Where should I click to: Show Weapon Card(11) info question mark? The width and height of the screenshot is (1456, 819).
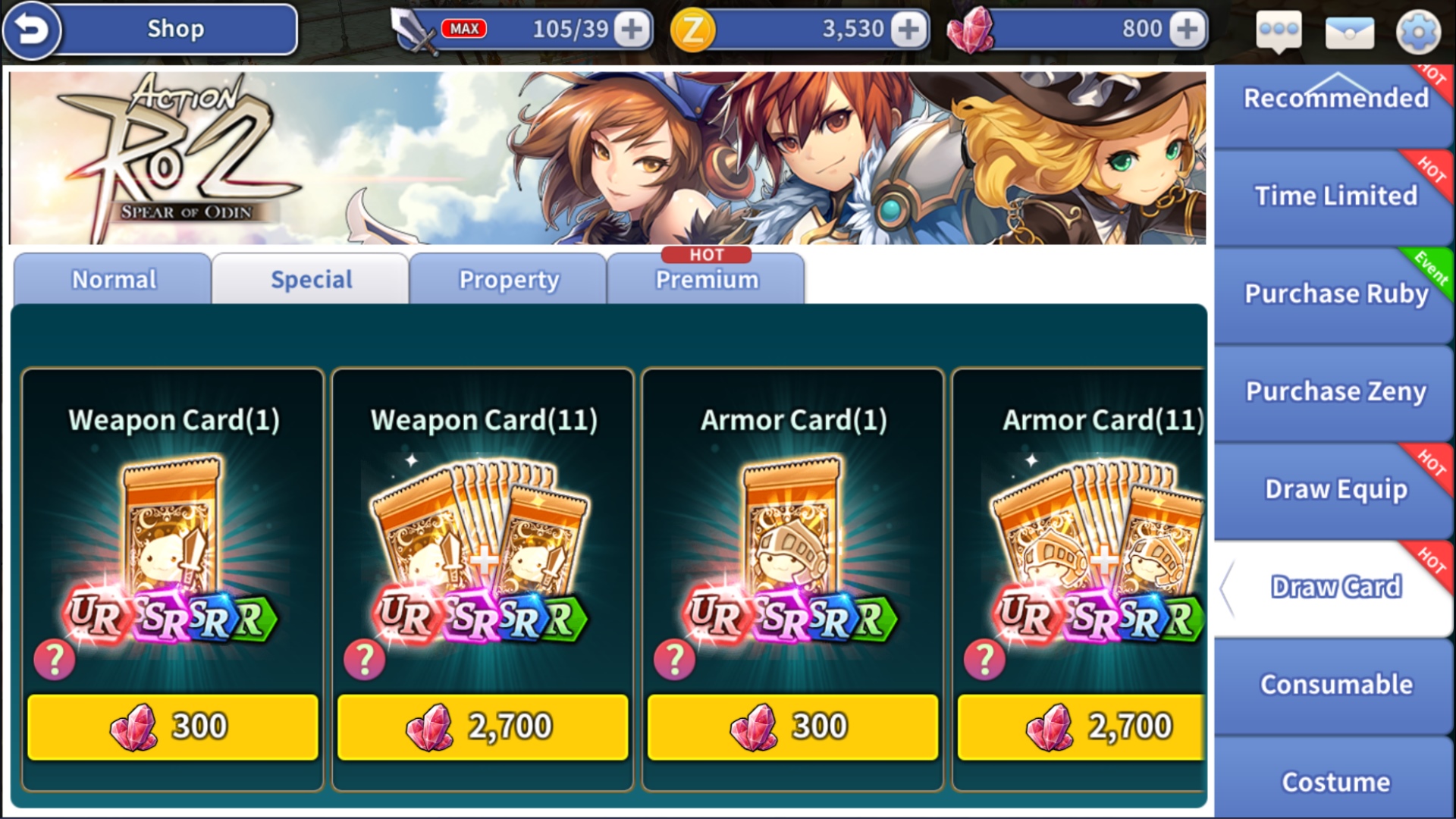click(x=365, y=660)
